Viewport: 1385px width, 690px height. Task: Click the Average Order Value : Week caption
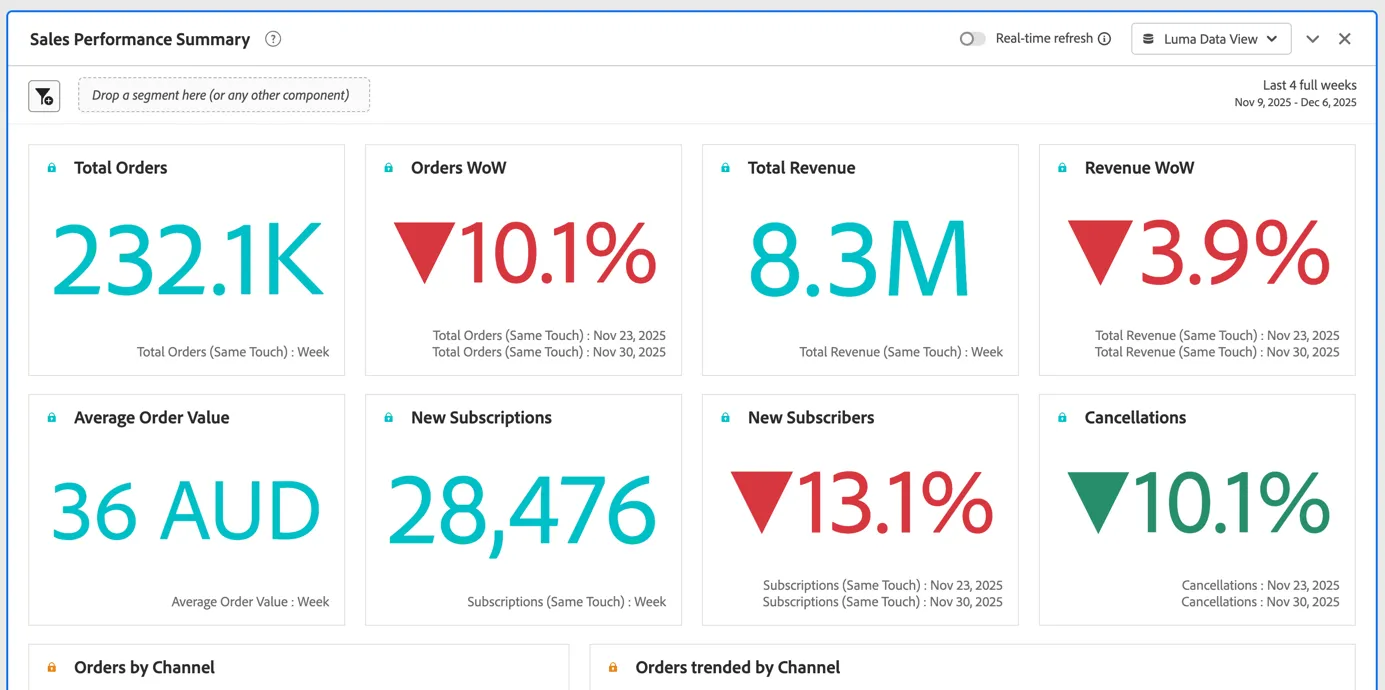tap(251, 602)
